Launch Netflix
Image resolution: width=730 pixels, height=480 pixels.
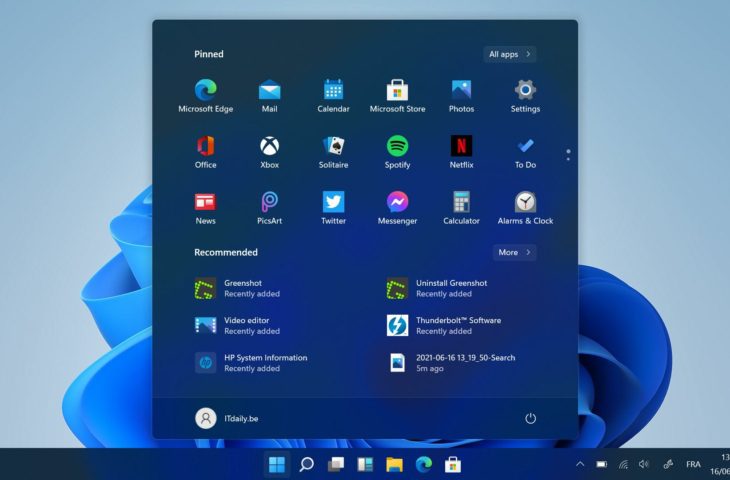(x=461, y=152)
